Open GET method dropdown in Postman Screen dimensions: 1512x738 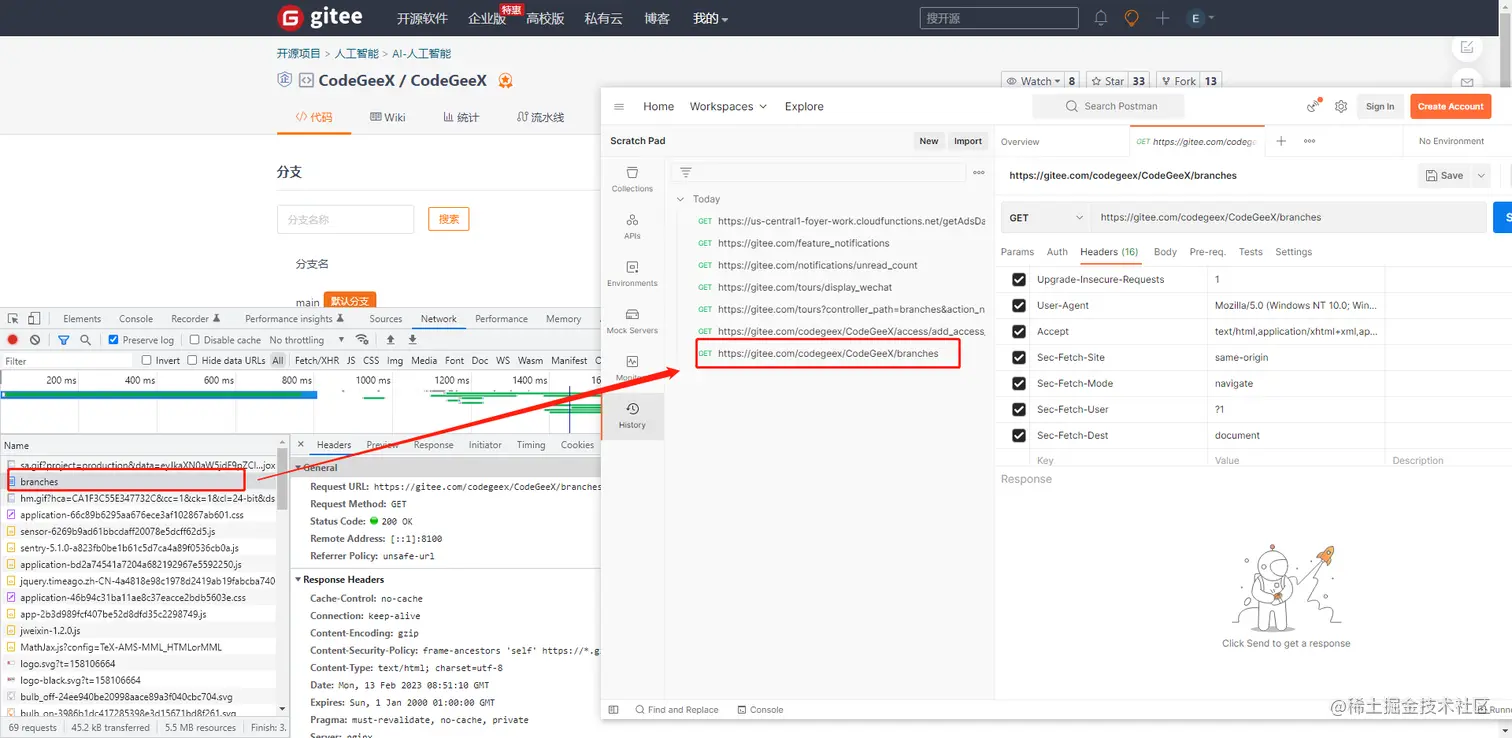(1046, 217)
